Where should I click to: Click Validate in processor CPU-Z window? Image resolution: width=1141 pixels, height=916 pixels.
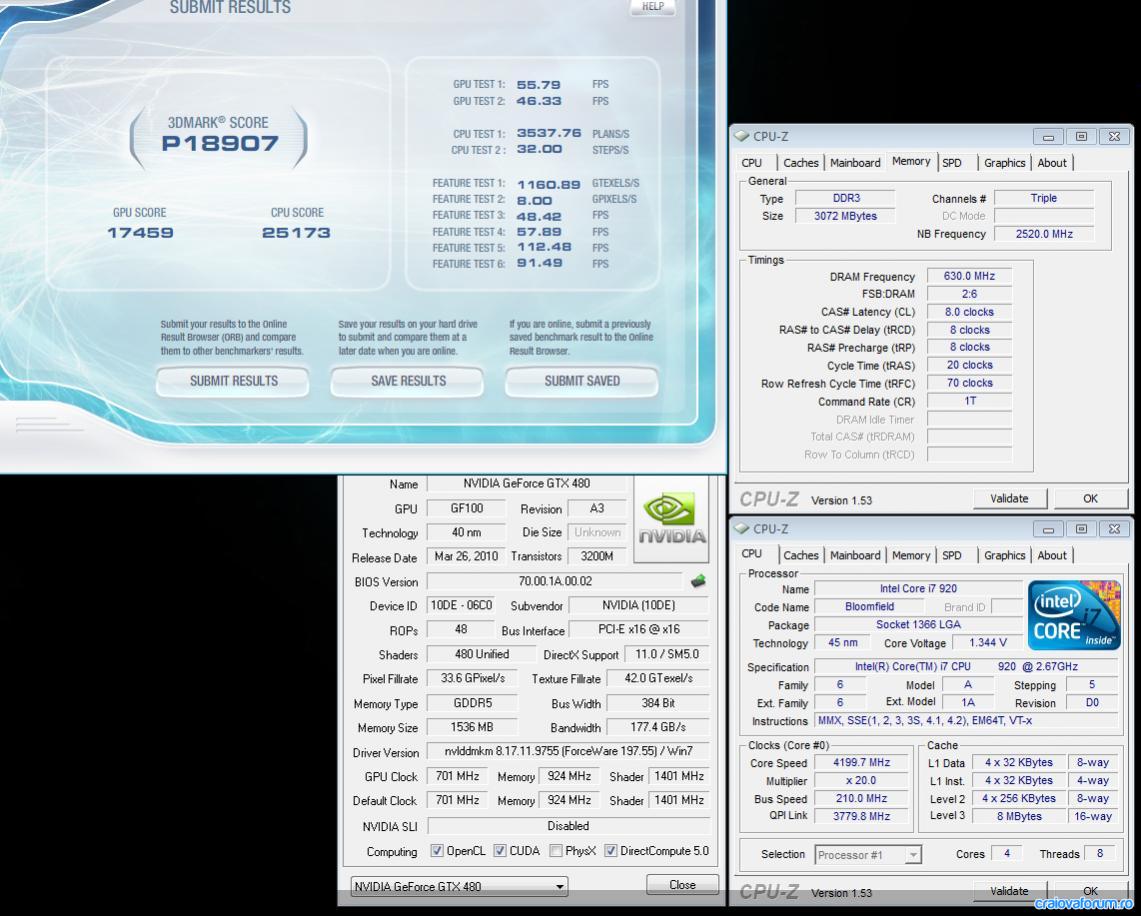(x=1009, y=891)
